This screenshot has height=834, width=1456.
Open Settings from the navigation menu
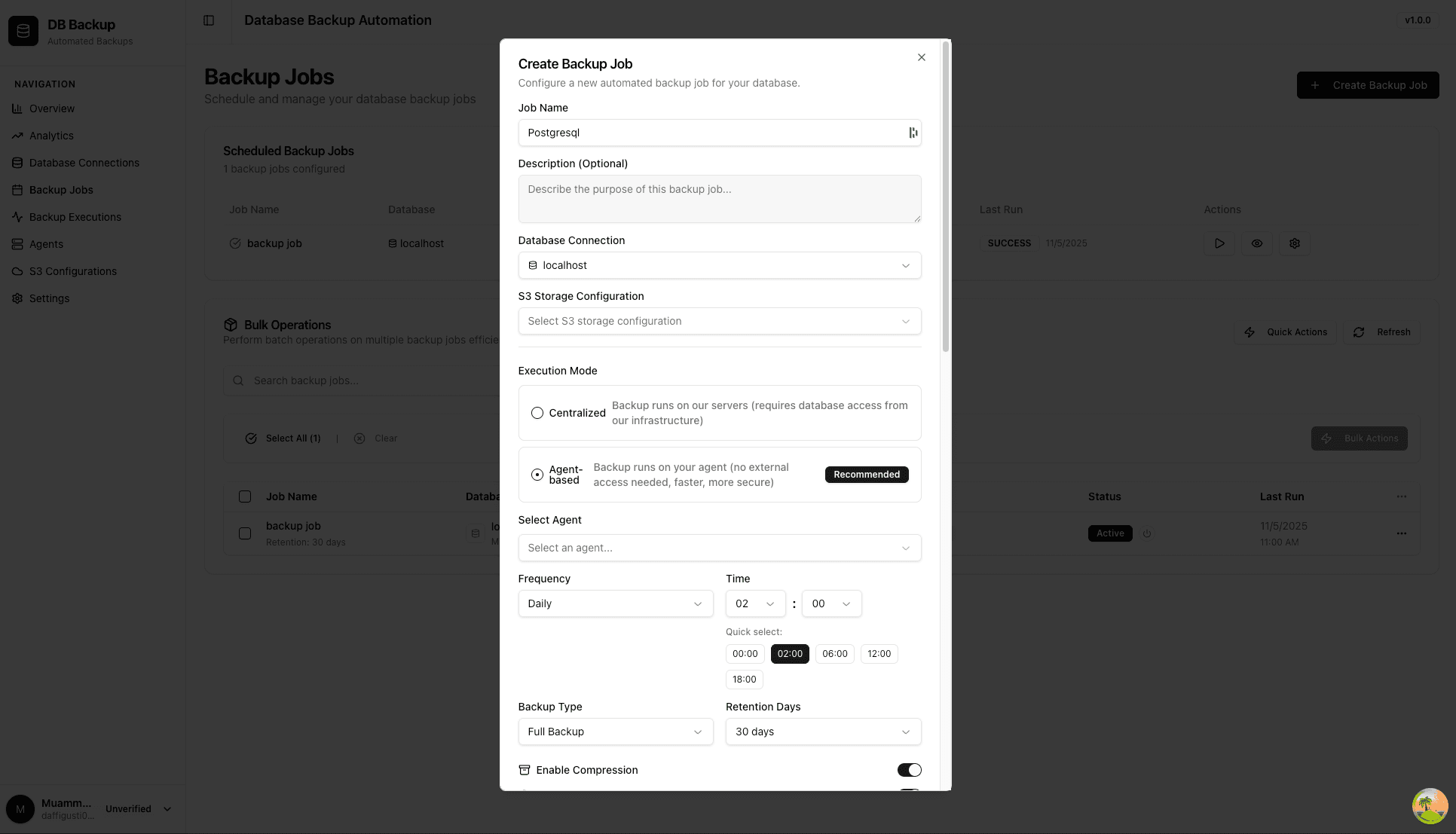[50, 298]
